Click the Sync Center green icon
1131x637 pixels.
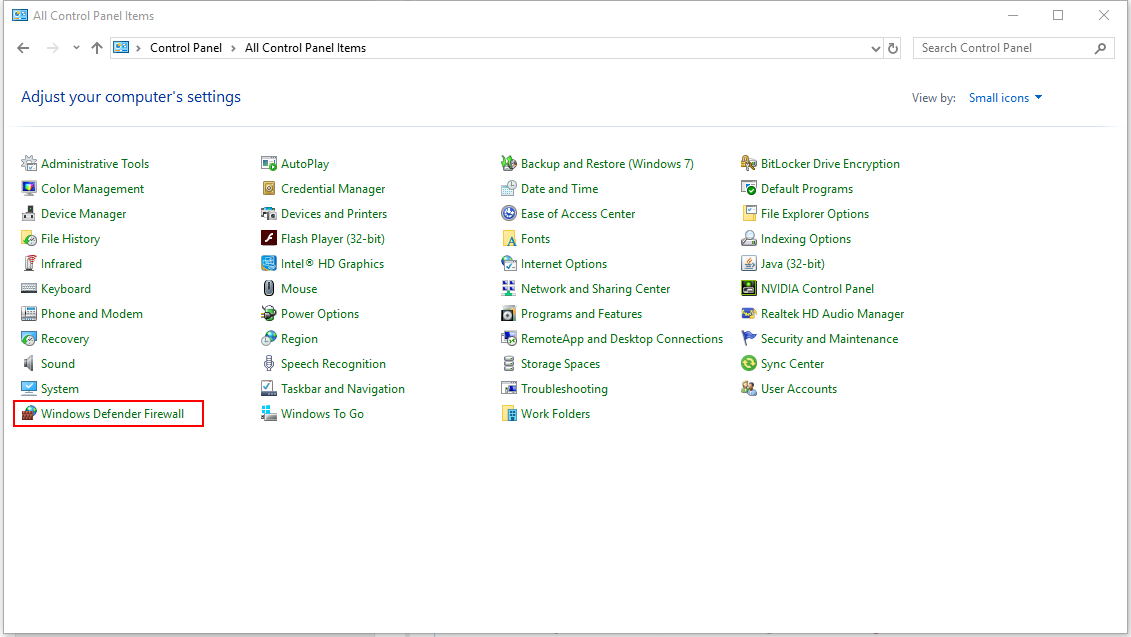click(749, 364)
